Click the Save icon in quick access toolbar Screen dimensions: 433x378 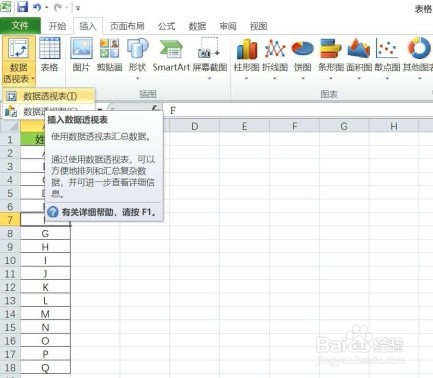tap(22, 7)
